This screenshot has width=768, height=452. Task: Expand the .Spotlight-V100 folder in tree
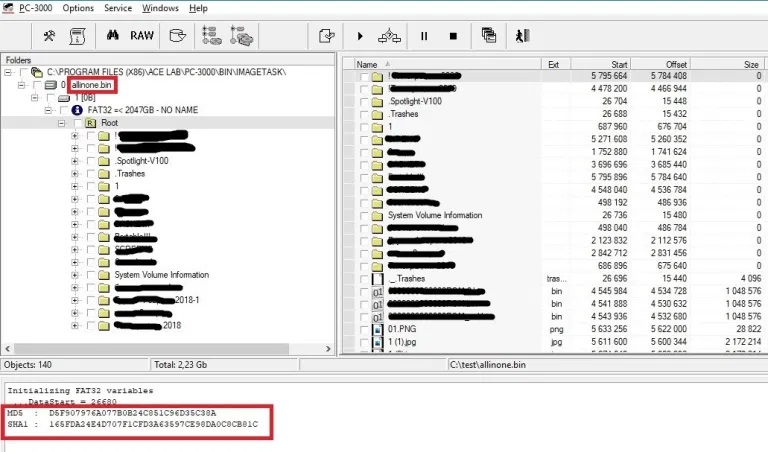(74, 161)
